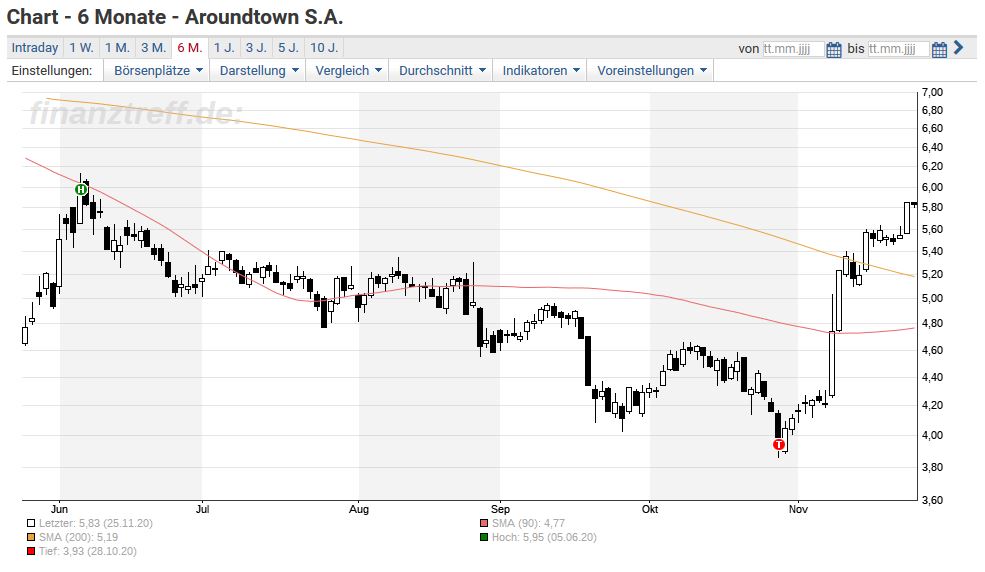Click the red Tief legend swatch
This screenshot has height=572, width=985.
[31, 551]
